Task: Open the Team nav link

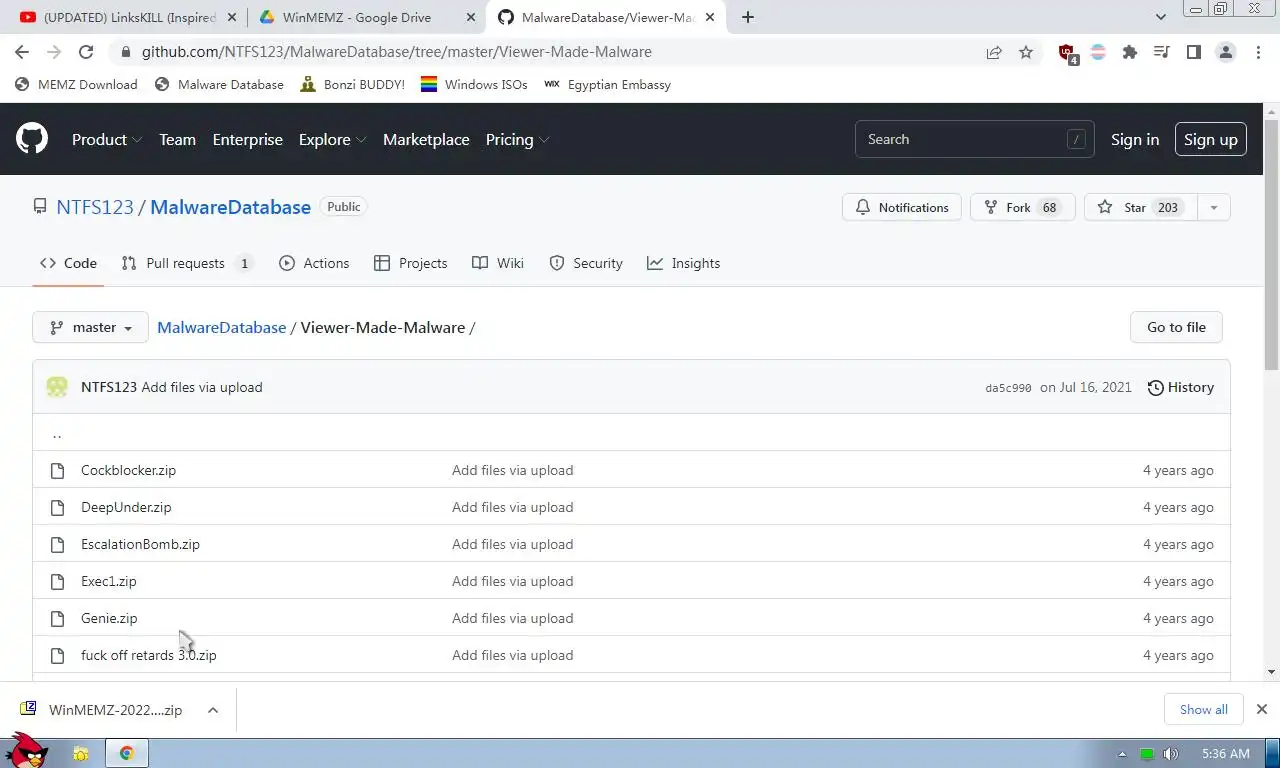Action: [x=177, y=139]
